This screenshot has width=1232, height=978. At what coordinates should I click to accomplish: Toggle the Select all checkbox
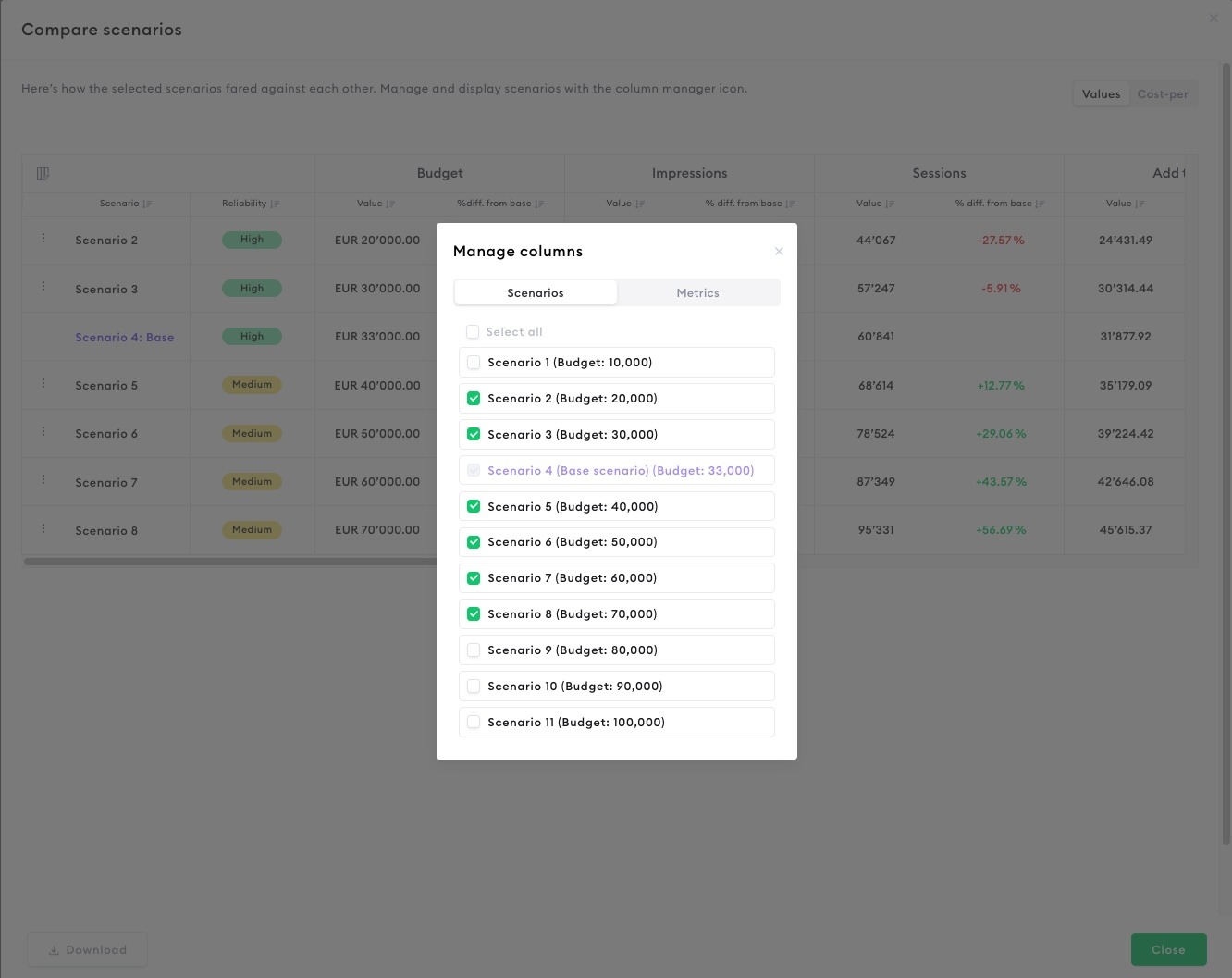(x=473, y=332)
